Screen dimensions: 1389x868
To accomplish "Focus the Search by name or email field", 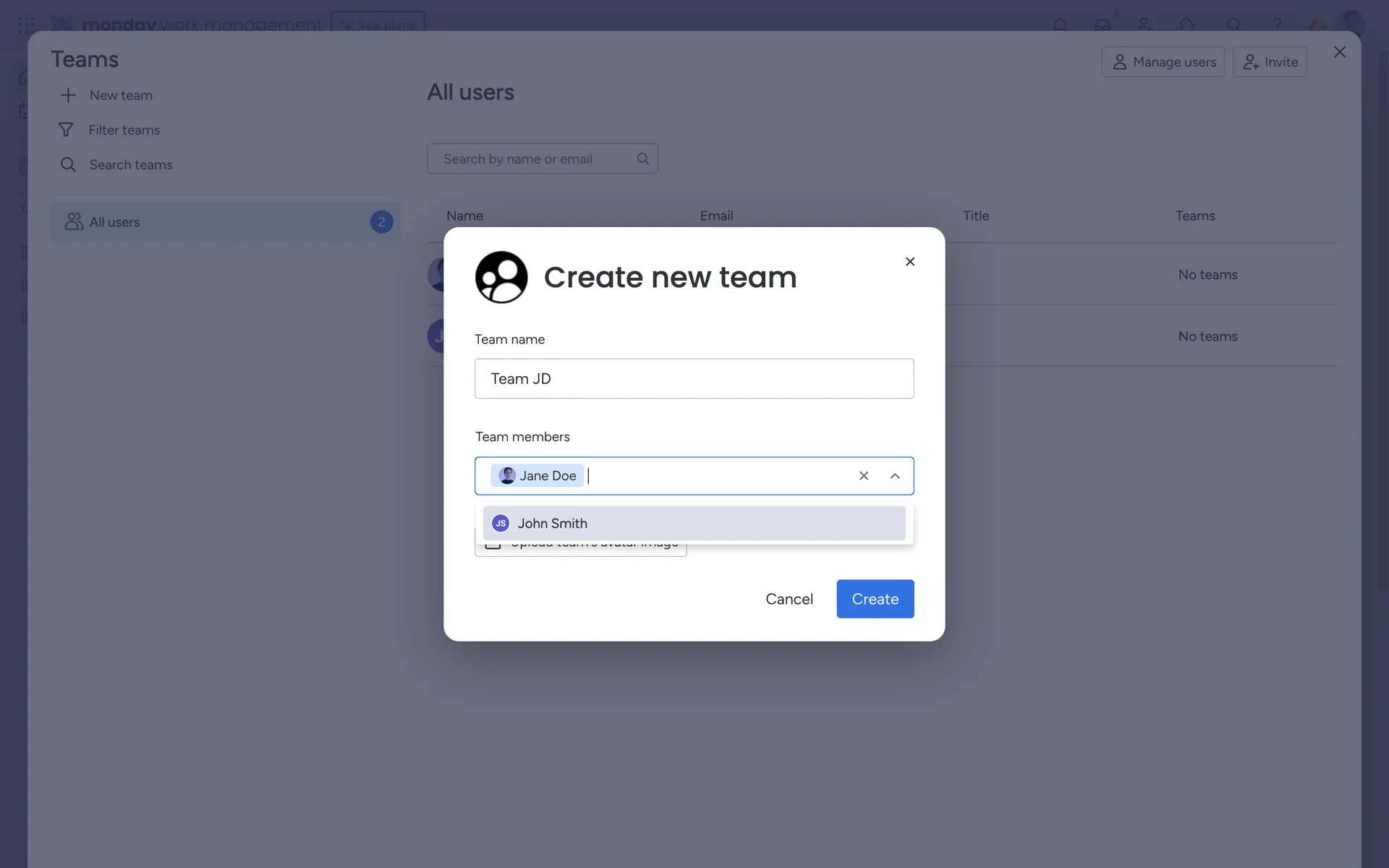I will point(543,158).
